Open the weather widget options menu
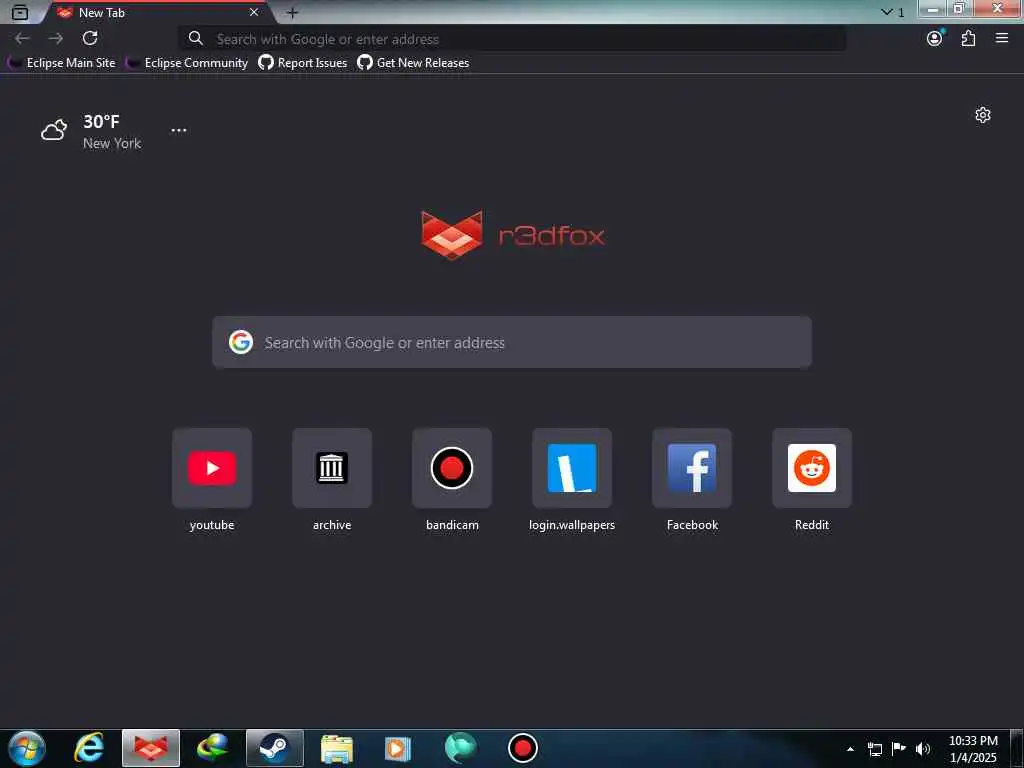This screenshot has width=1024, height=768. [x=179, y=131]
